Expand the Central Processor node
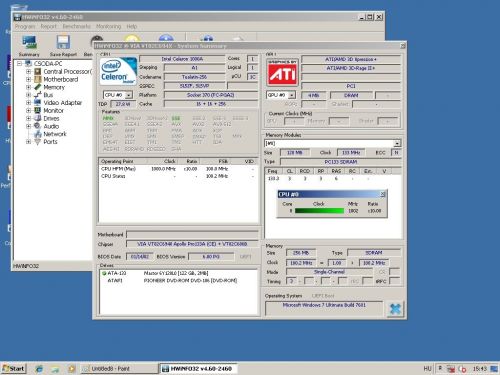This screenshot has width=500, height=375. [29, 72]
